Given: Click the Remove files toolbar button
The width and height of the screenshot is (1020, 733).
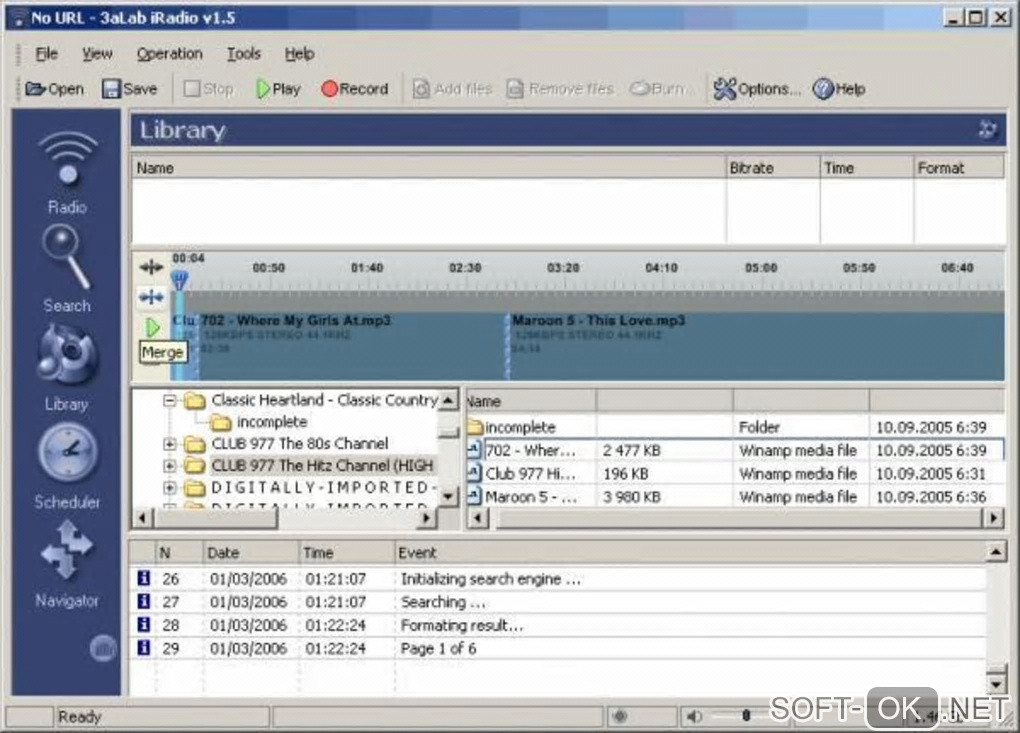Looking at the screenshot, I should click(x=560, y=89).
